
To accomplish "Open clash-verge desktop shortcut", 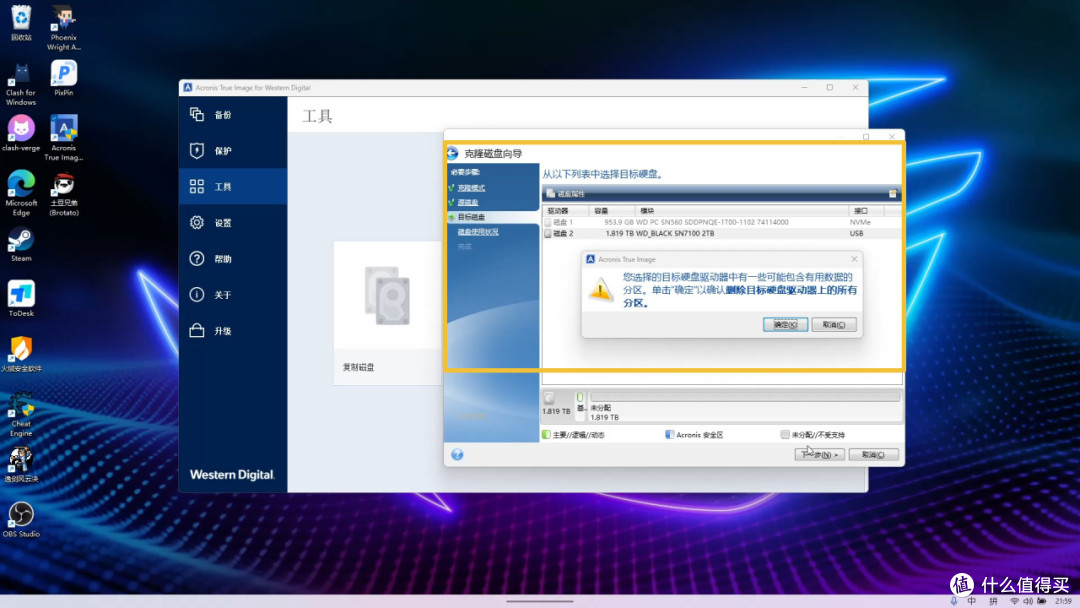I will 21,134.
